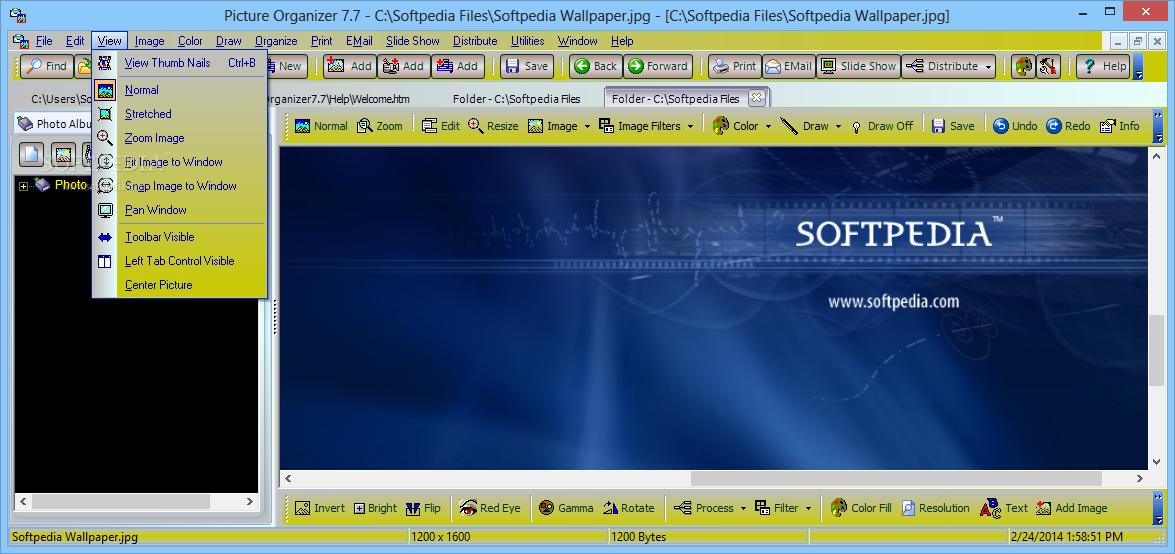Click the Gamma tool
The height and width of the screenshot is (554, 1175).
[567, 508]
